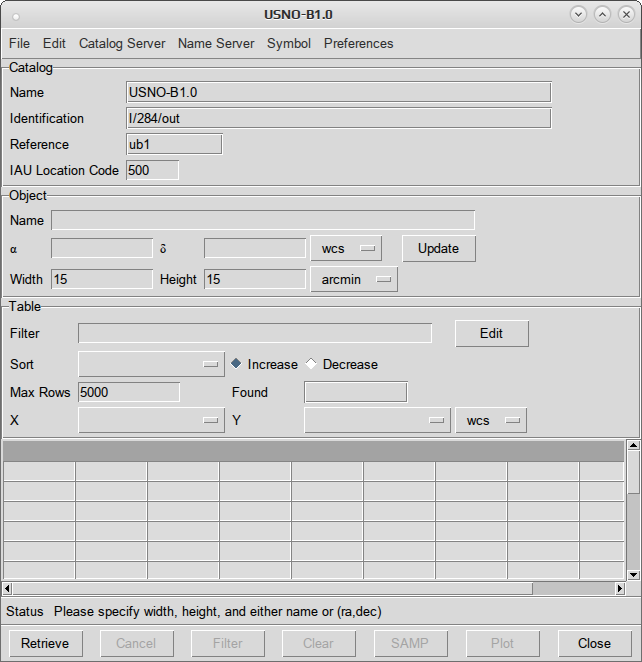Image resolution: width=642 pixels, height=662 pixels.
Task: Focus the Catalog Name field USNO-B1.0
Action: [x=339, y=92]
